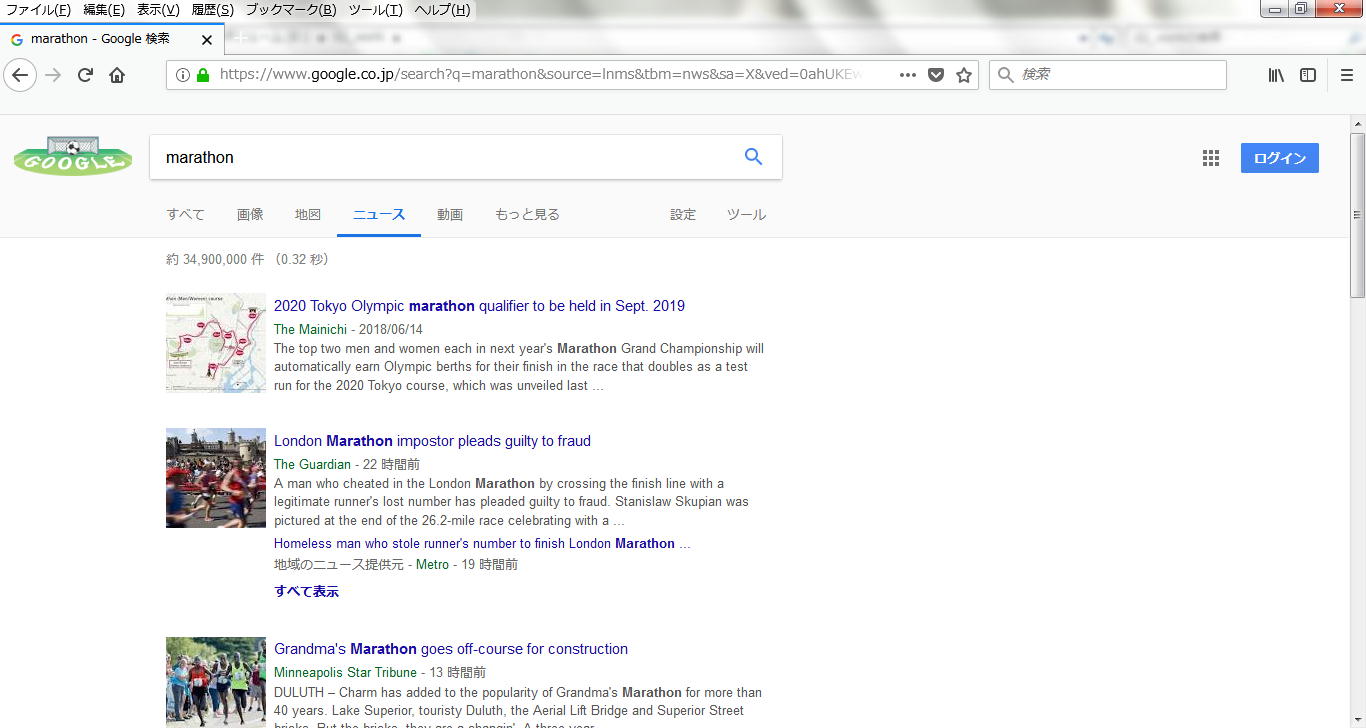Open page actions three-dot menu
This screenshot has width=1366, height=728.
tap(908, 75)
